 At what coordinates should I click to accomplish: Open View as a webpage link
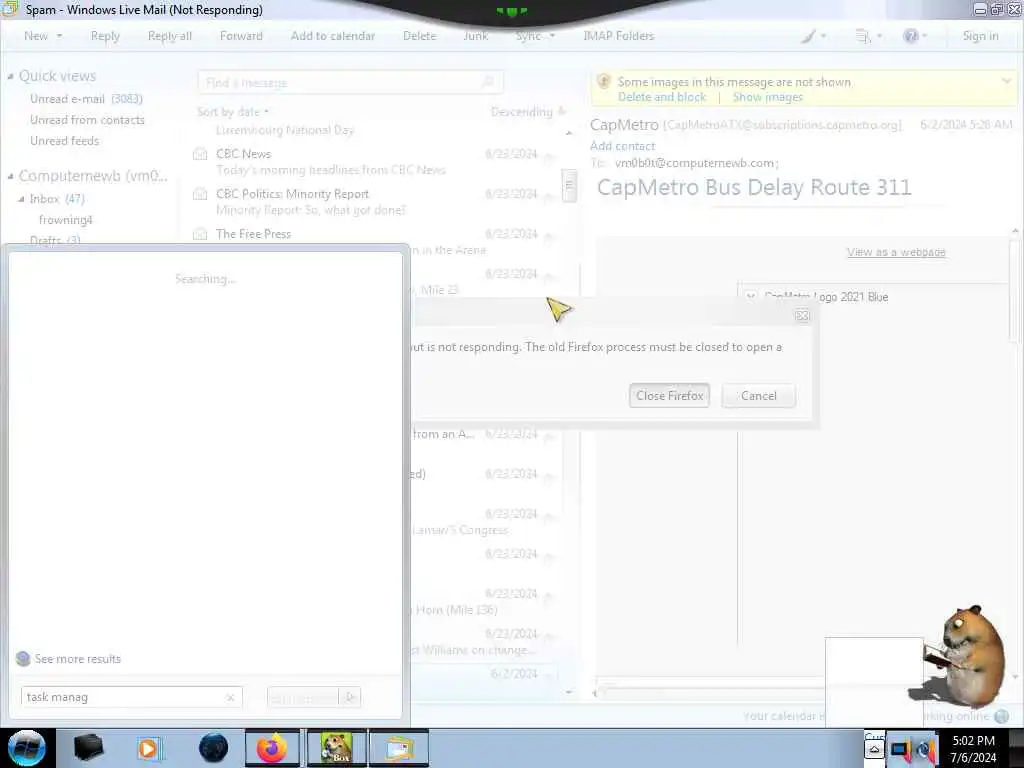[x=896, y=252]
